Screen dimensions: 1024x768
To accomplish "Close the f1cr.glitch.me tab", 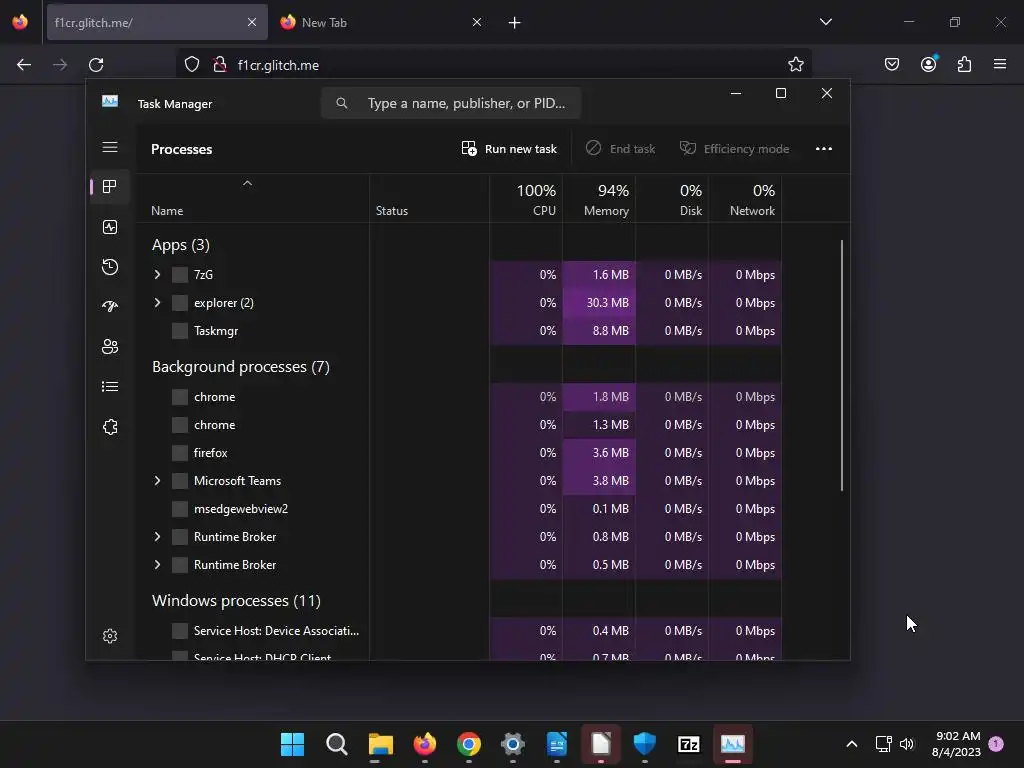I will [x=251, y=23].
